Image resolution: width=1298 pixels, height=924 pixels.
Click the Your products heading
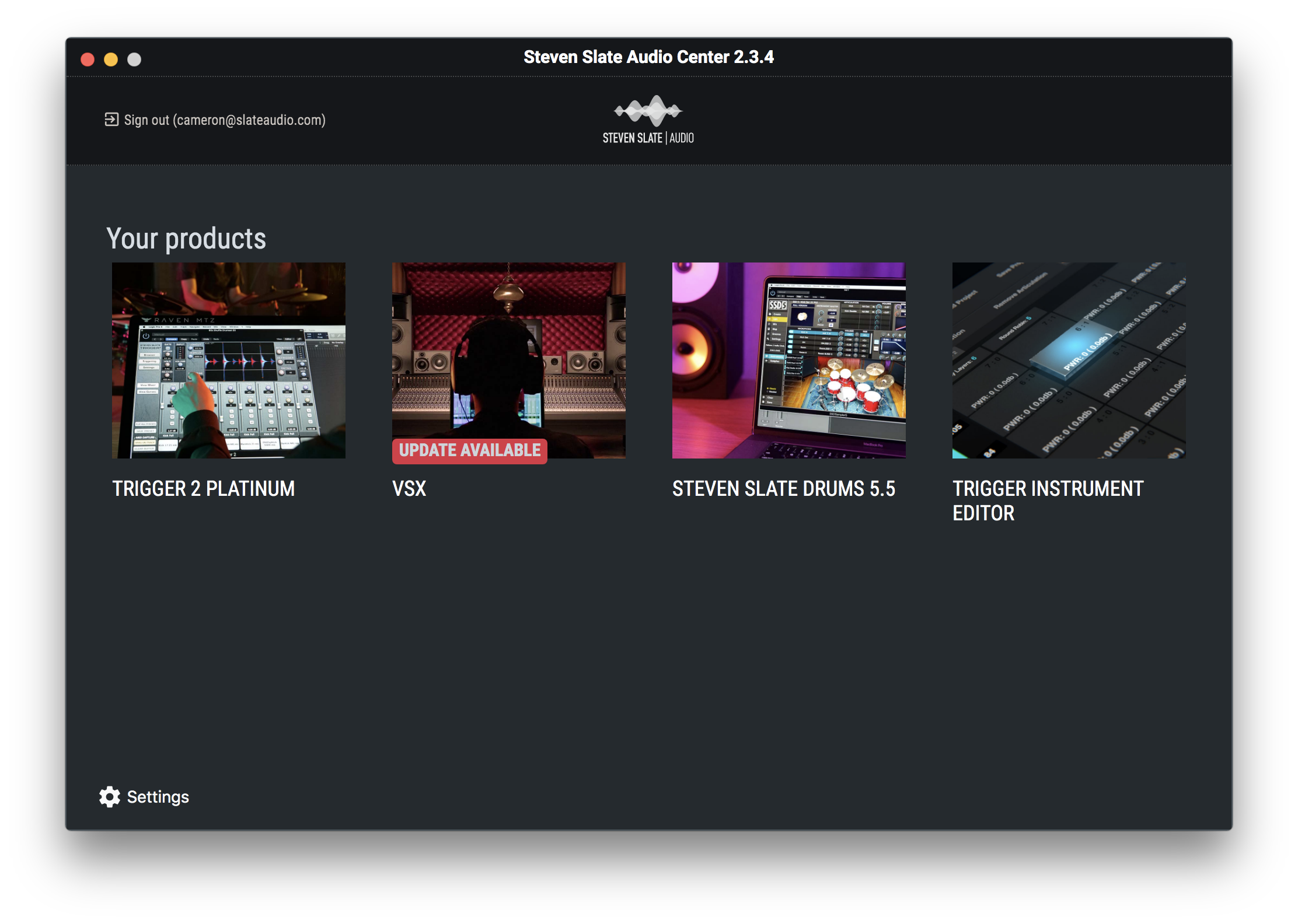pyautogui.click(x=186, y=239)
